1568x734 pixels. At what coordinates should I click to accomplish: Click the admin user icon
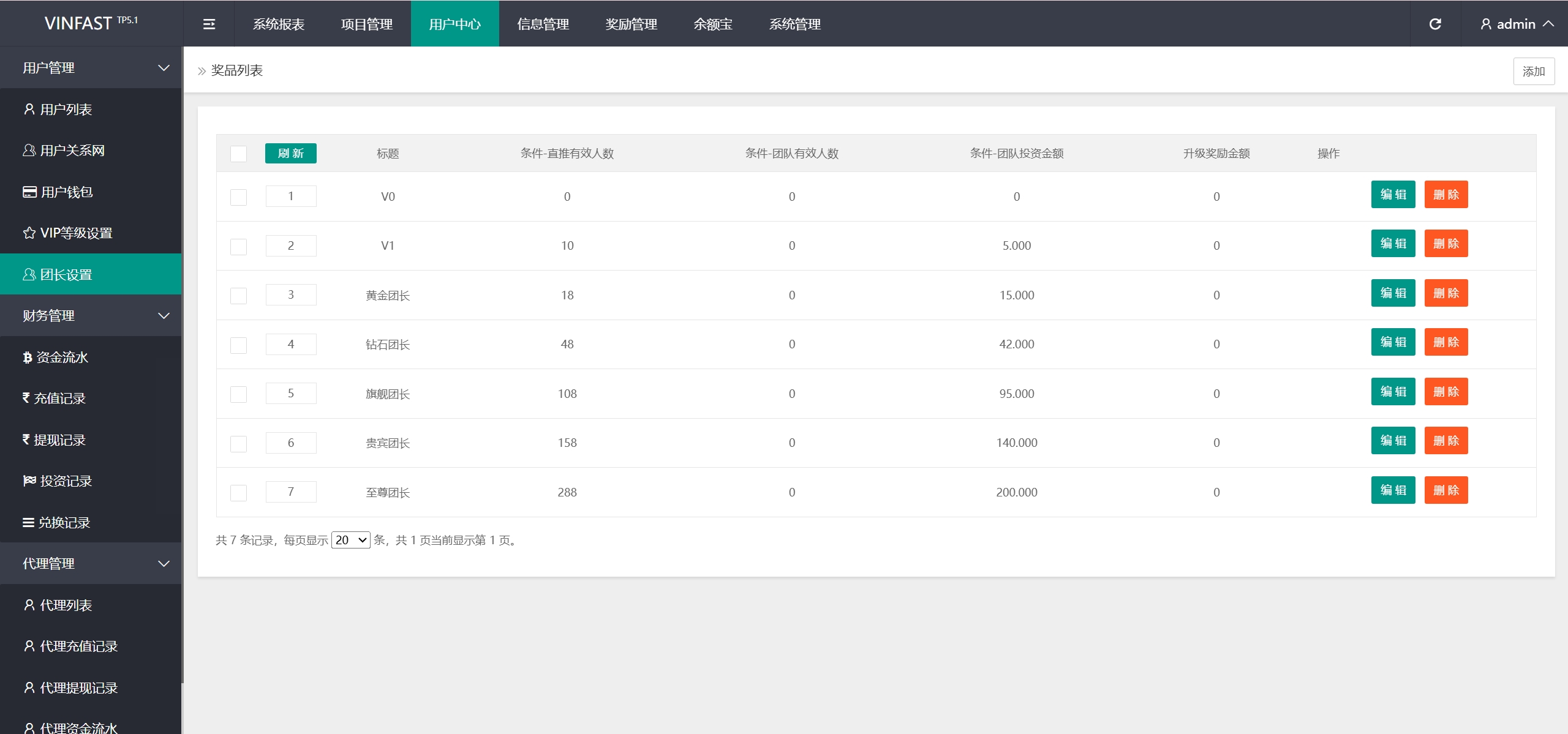pos(1485,24)
